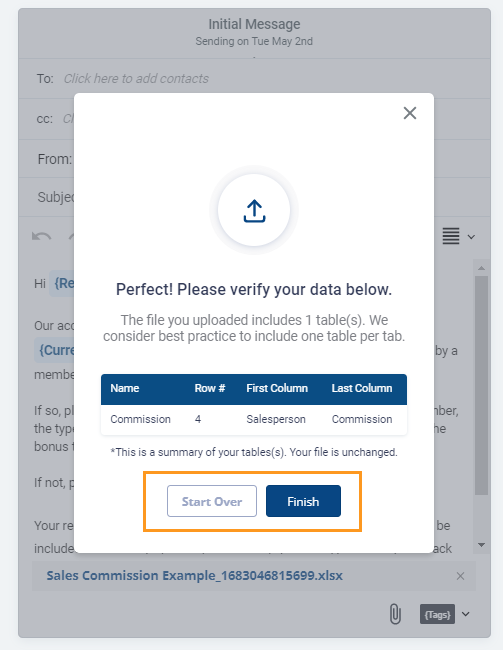
Task: Click the undo arrow icon
Action: tap(41, 236)
